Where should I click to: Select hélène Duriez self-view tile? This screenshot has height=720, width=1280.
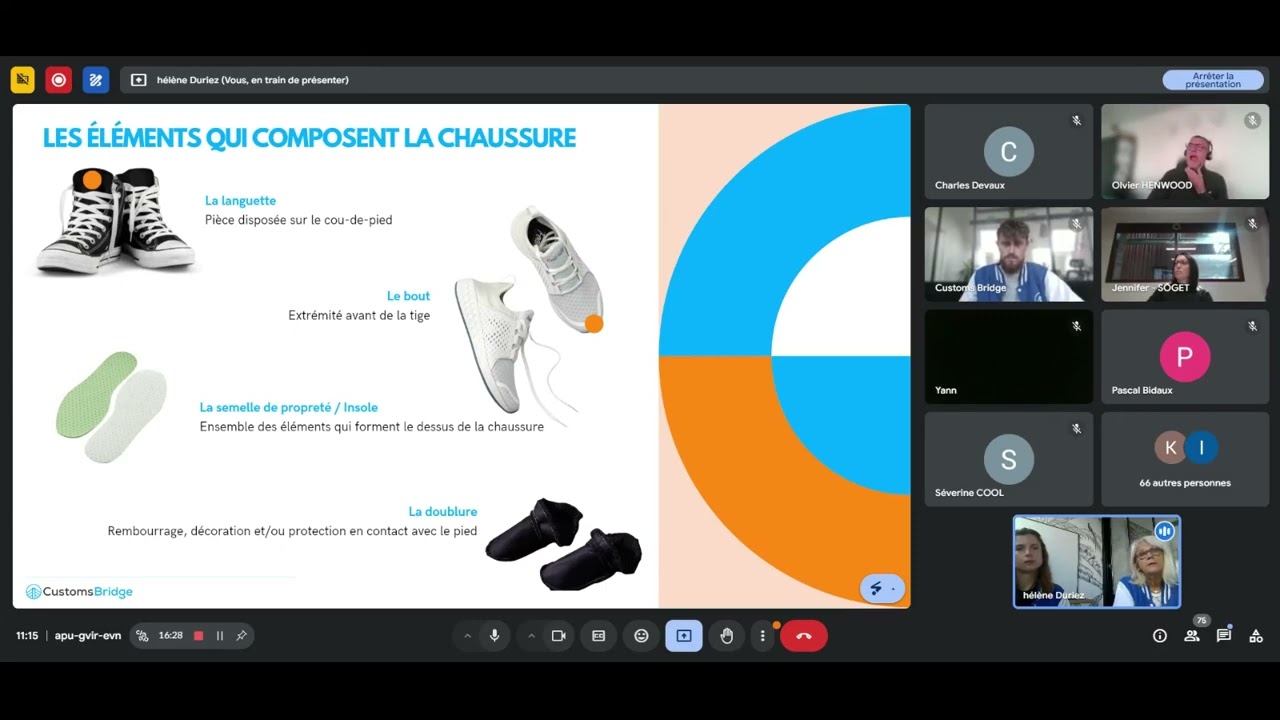pyautogui.click(x=1097, y=562)
